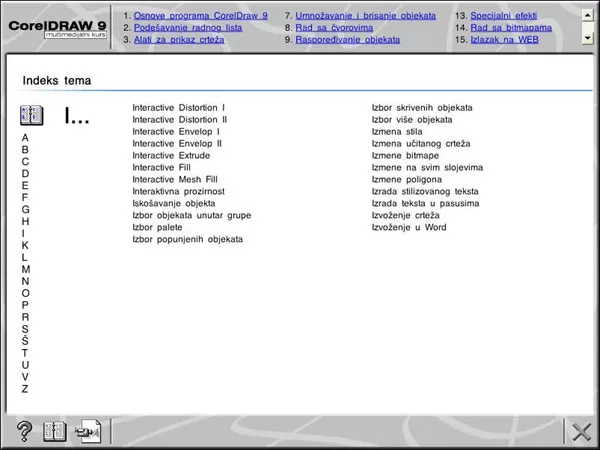Jump to index letter F
The image size is (600, 450).
tap(25, 197)
